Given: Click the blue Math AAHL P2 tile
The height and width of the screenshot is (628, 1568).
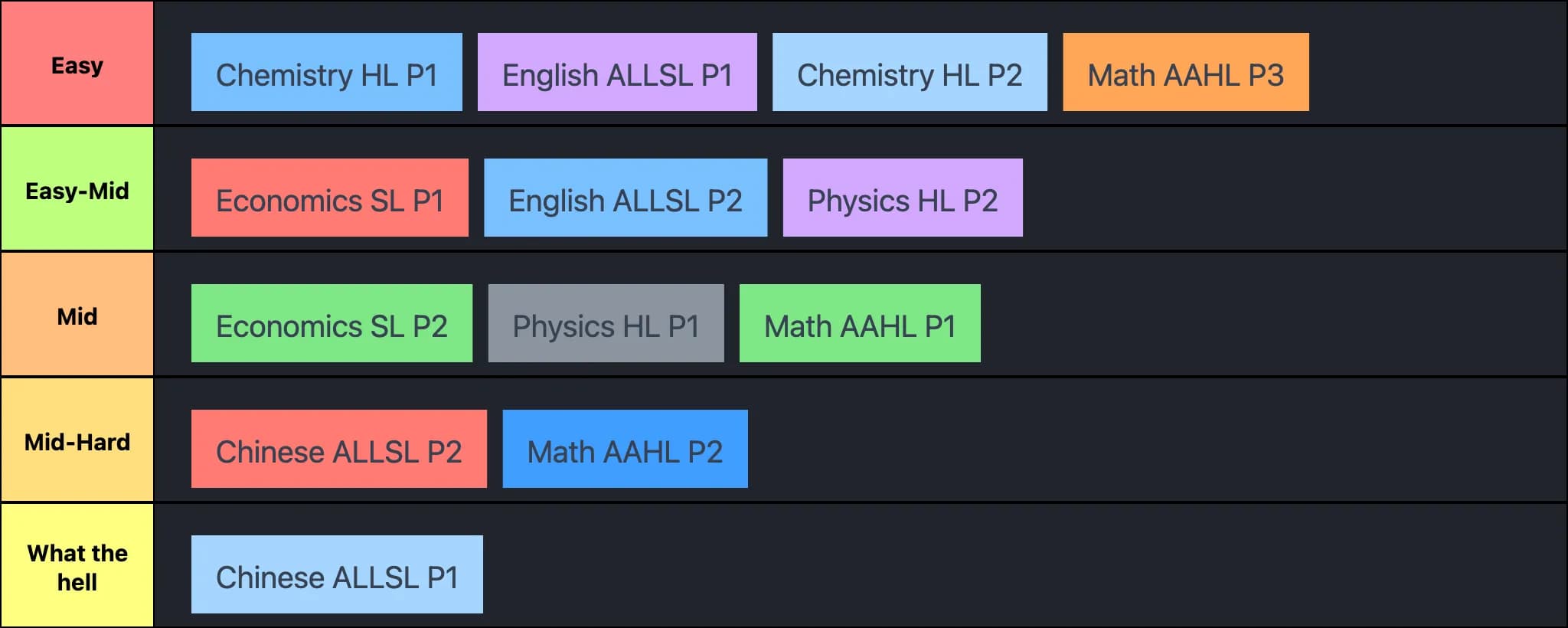Looking at the screenshot, I should 625,449.
